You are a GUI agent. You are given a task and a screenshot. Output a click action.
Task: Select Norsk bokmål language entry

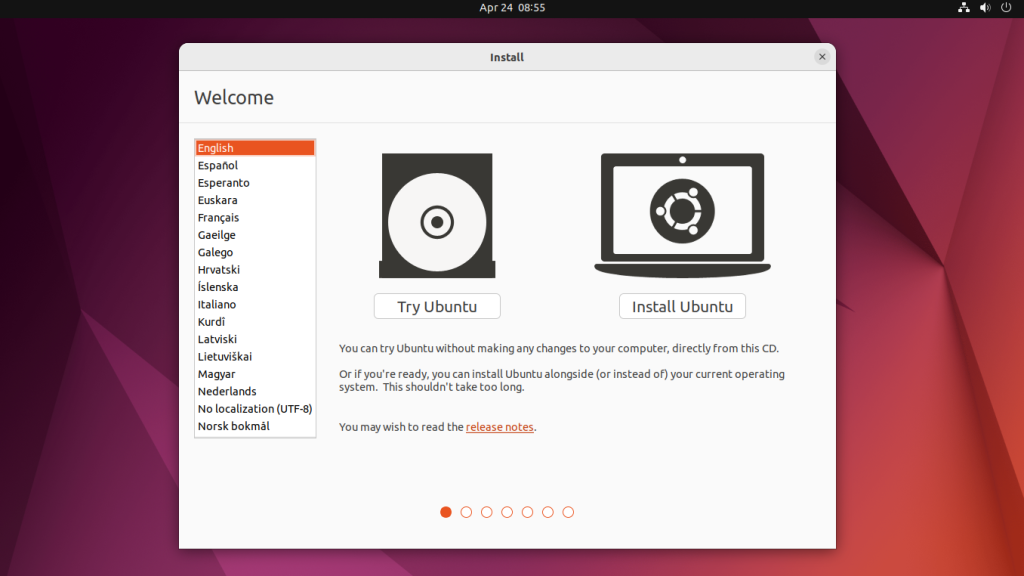click(233, 426)
